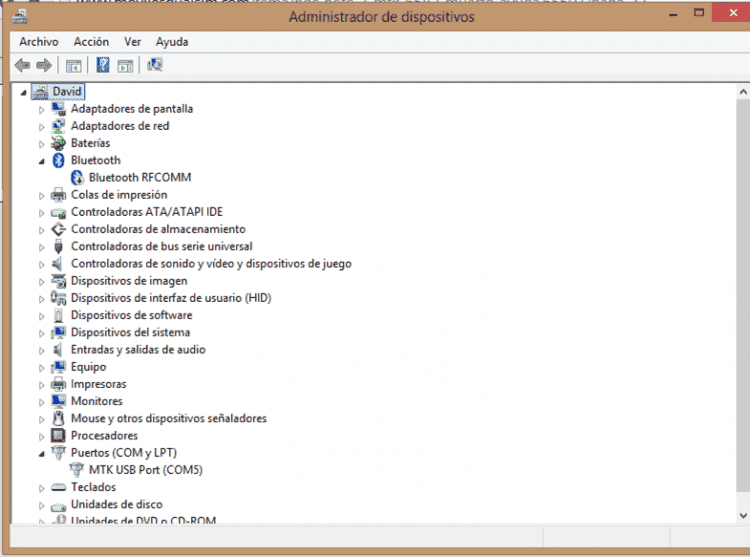The height and width of the screenshot is (557, 750).
Task: Click the Controladoras de sonido speaker icon
Action: pos(57,264)
